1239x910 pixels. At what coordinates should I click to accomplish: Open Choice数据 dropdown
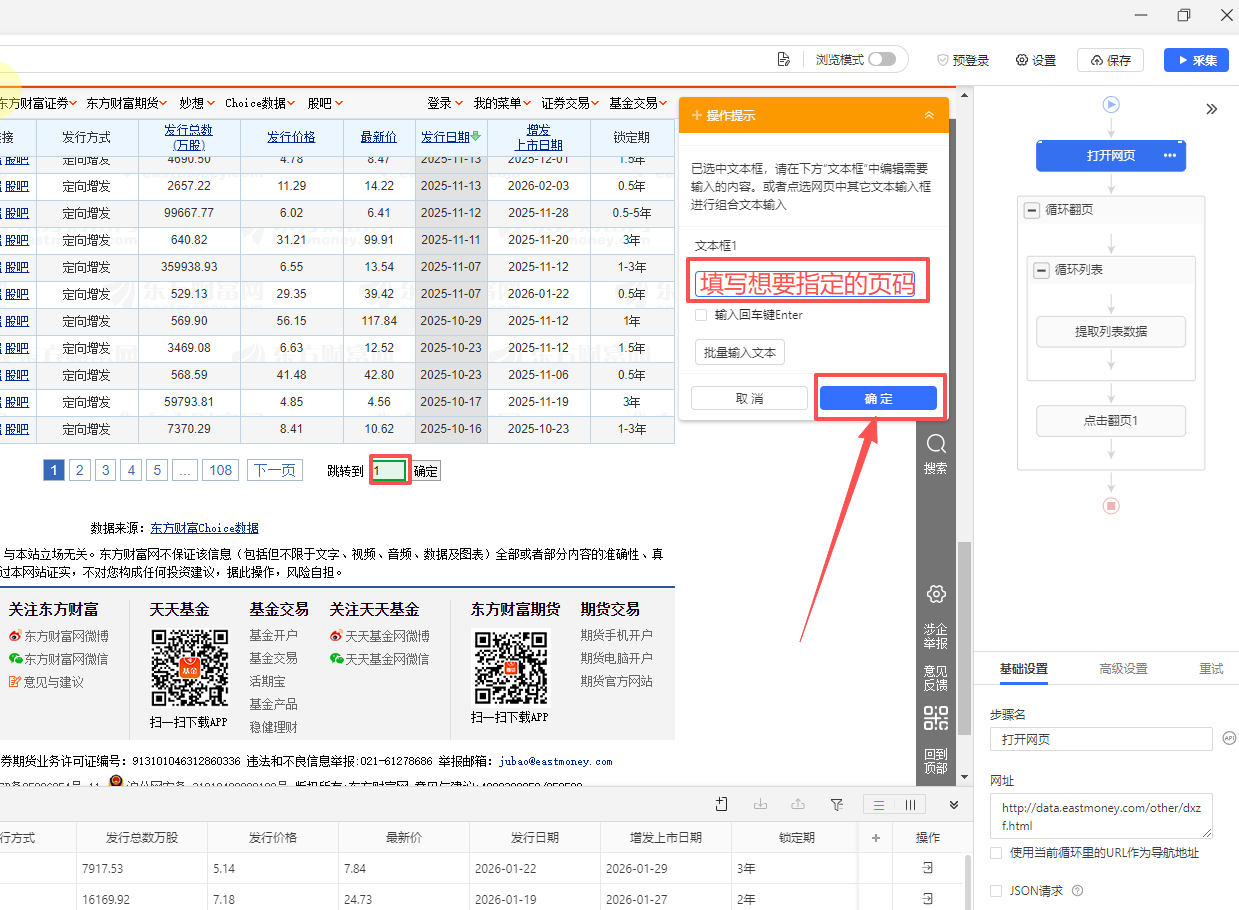click(261, 103)
